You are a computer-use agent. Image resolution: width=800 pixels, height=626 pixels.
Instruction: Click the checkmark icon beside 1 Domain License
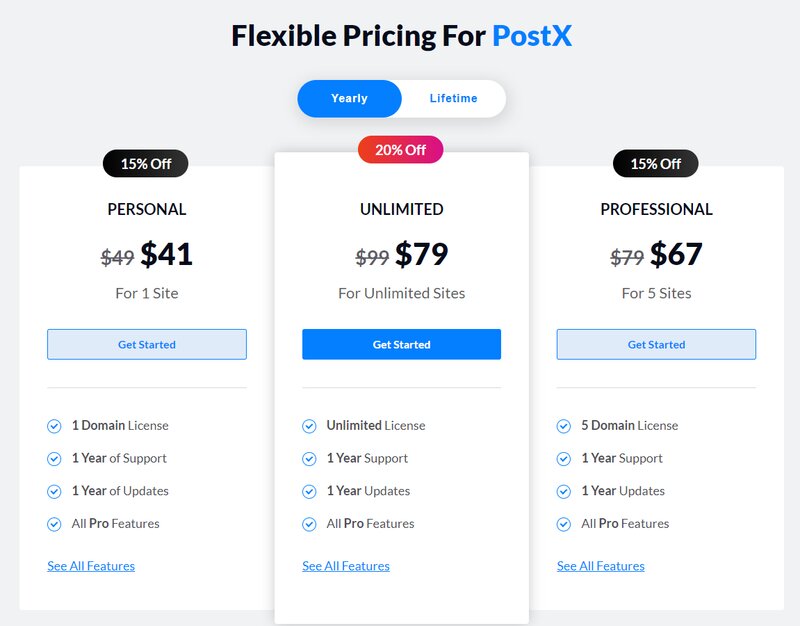tap(55, 425)
